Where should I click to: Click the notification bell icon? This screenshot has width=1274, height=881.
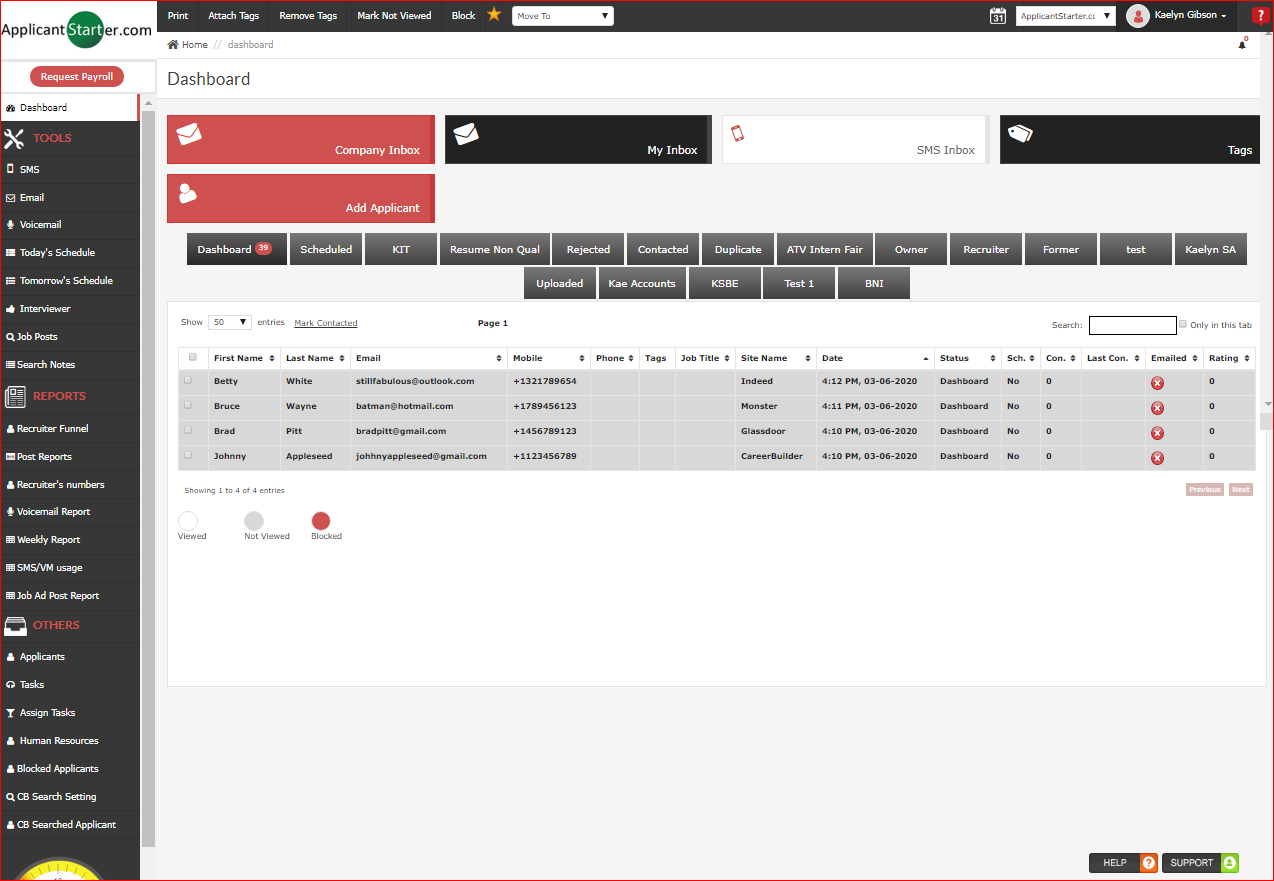pos(1241,44)
